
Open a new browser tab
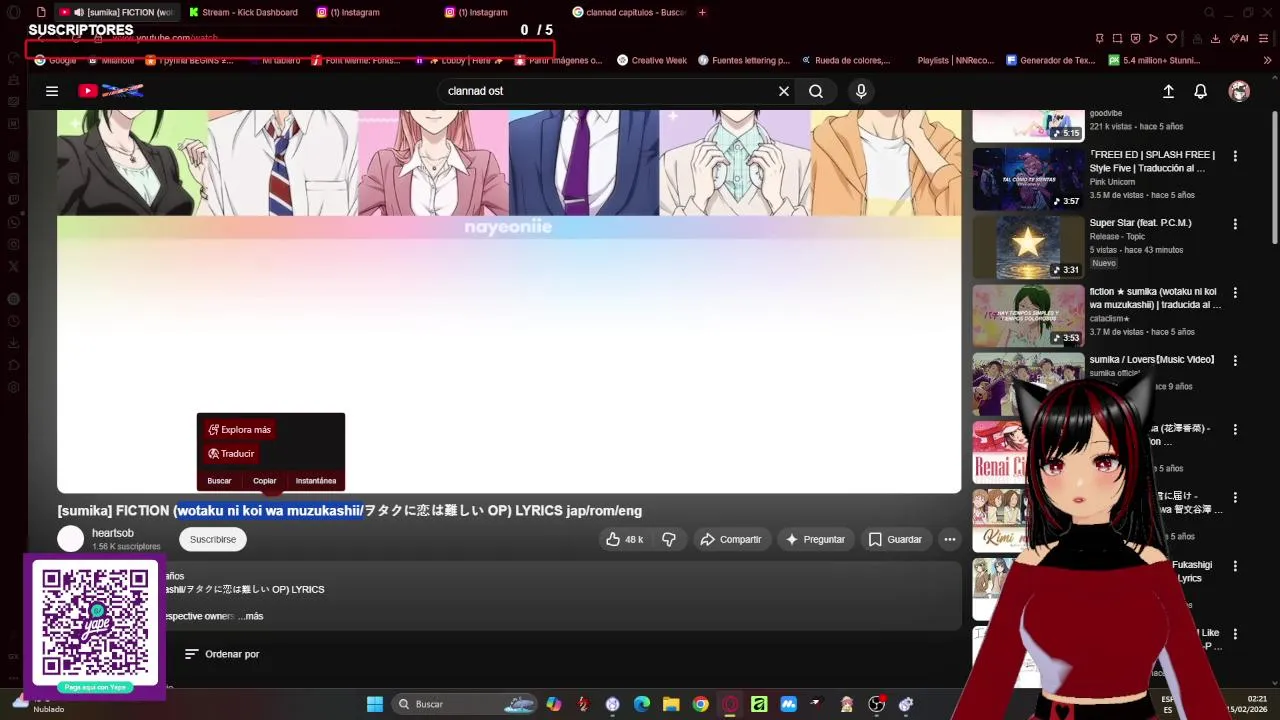[x=702, y=12]
